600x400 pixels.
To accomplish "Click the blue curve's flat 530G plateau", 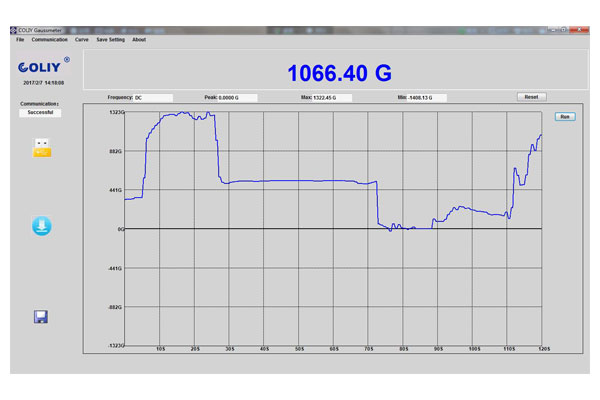I will point(300,181).
